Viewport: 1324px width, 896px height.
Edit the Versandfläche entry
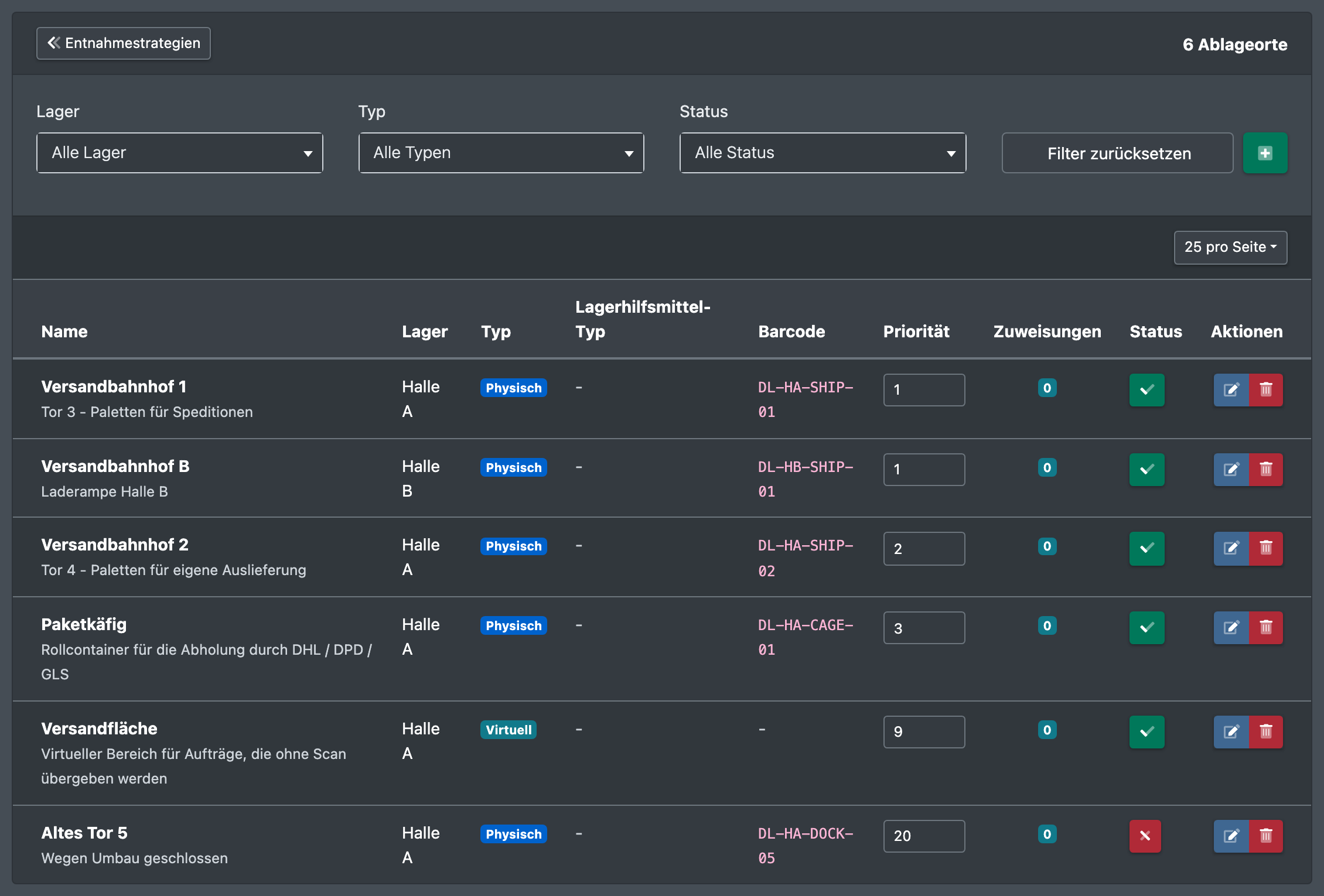click(x=1231, y=732)
